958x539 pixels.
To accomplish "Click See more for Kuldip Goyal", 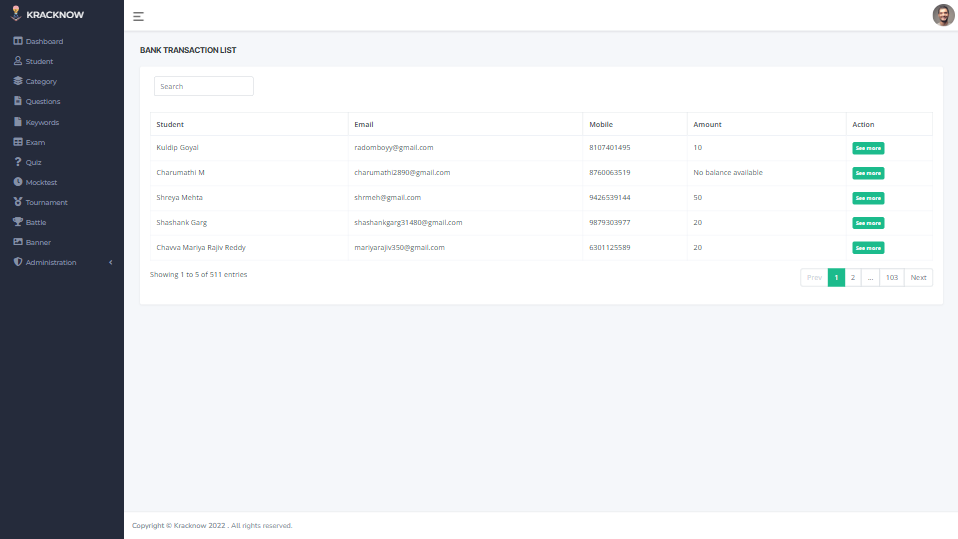I will [x=867, y=148].
